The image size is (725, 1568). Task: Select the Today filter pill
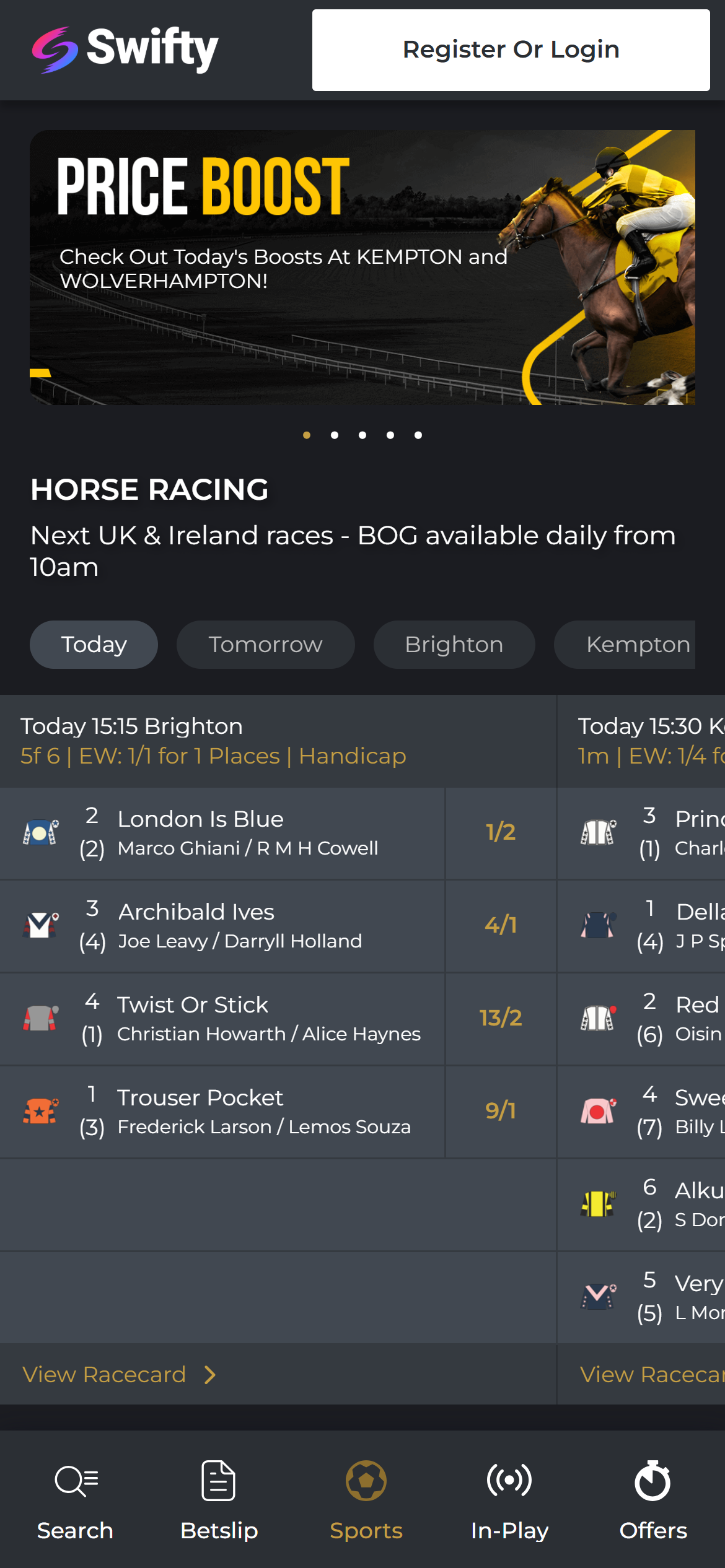94,644
